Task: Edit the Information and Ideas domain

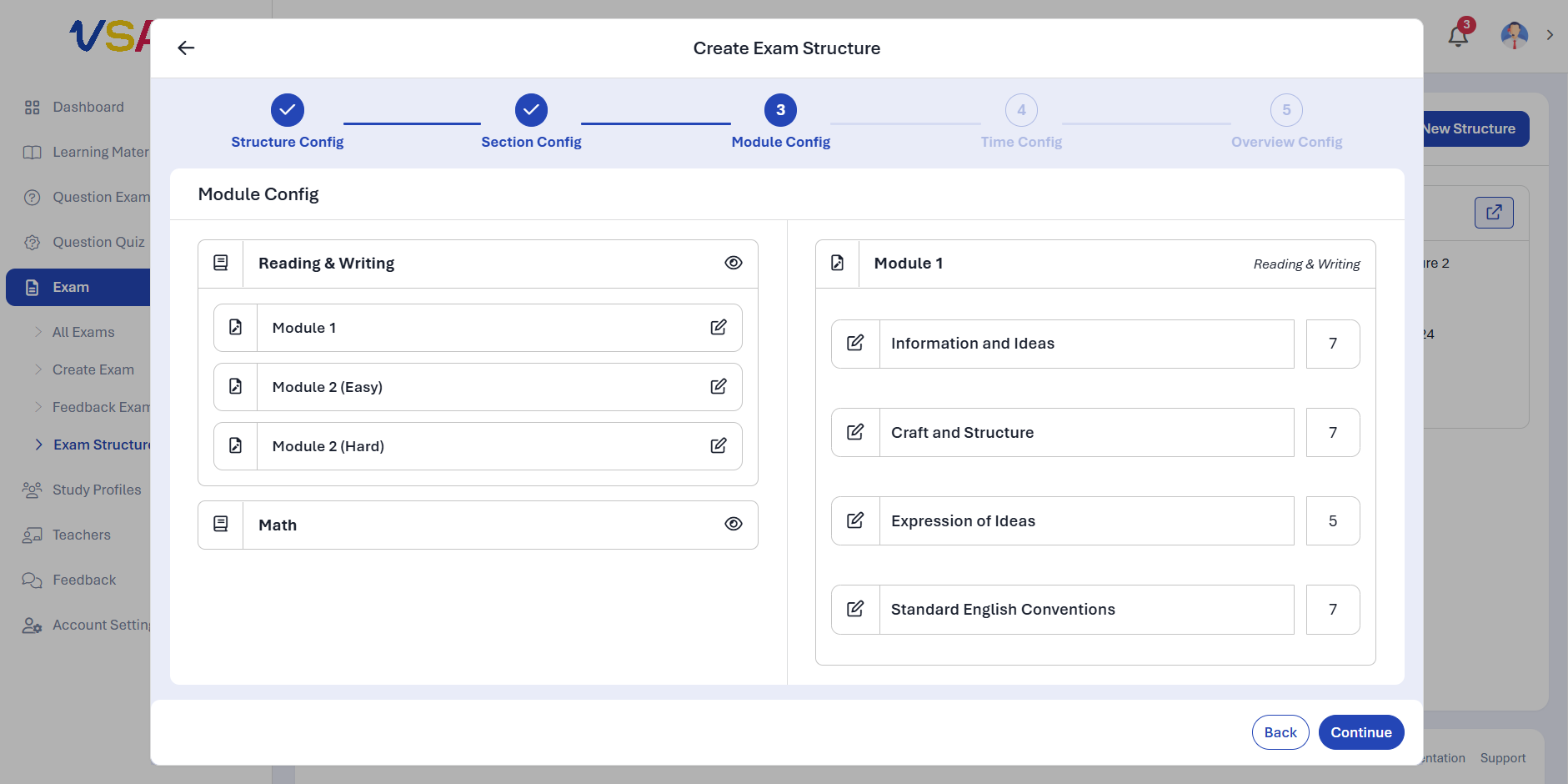Action: coord(855,344)
